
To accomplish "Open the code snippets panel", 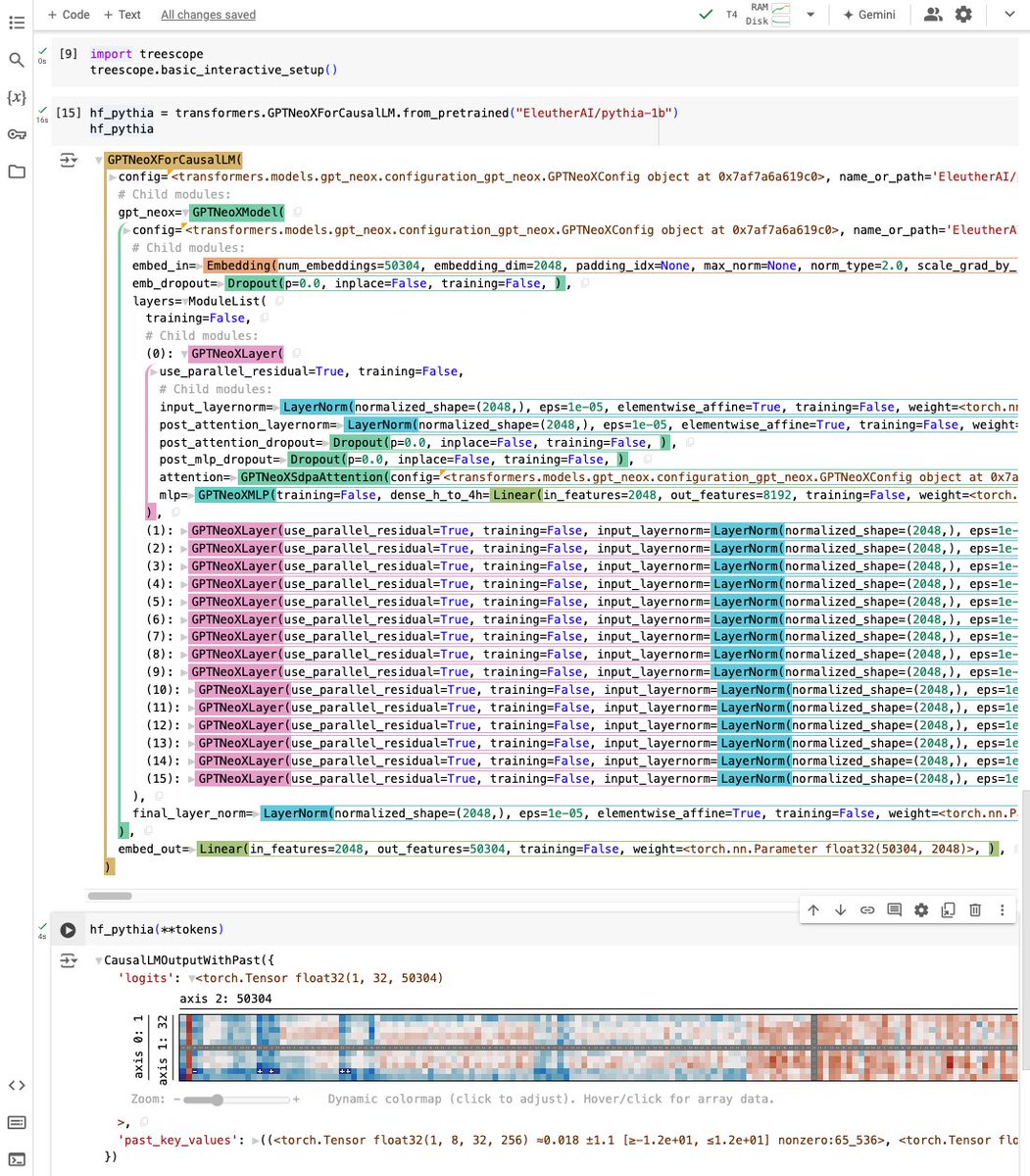I will coord(17,1085).
